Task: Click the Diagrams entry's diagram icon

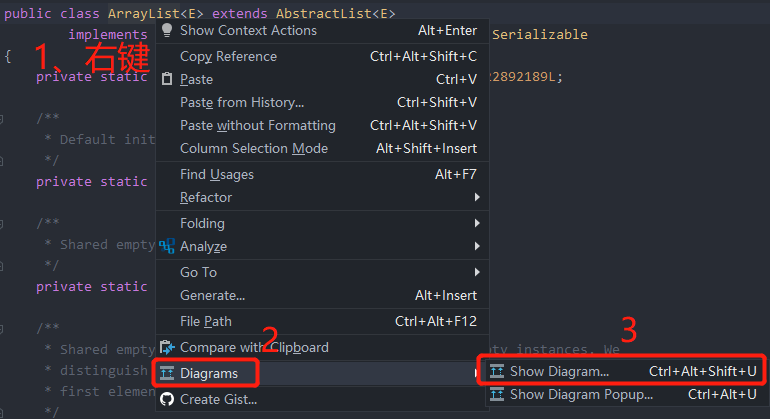Action: (167, 373)
